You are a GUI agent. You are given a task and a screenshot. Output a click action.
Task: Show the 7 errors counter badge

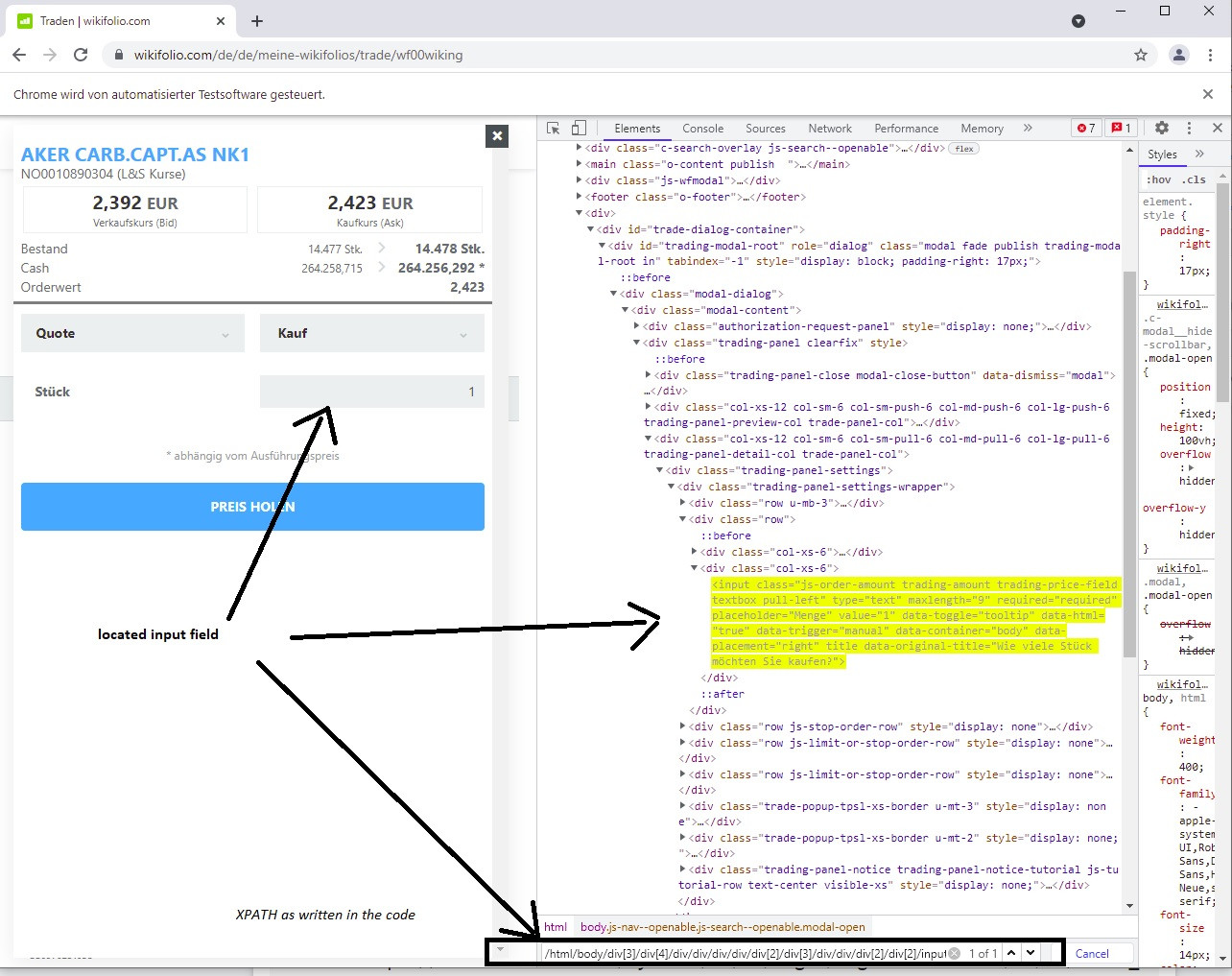coord(1086,128)
